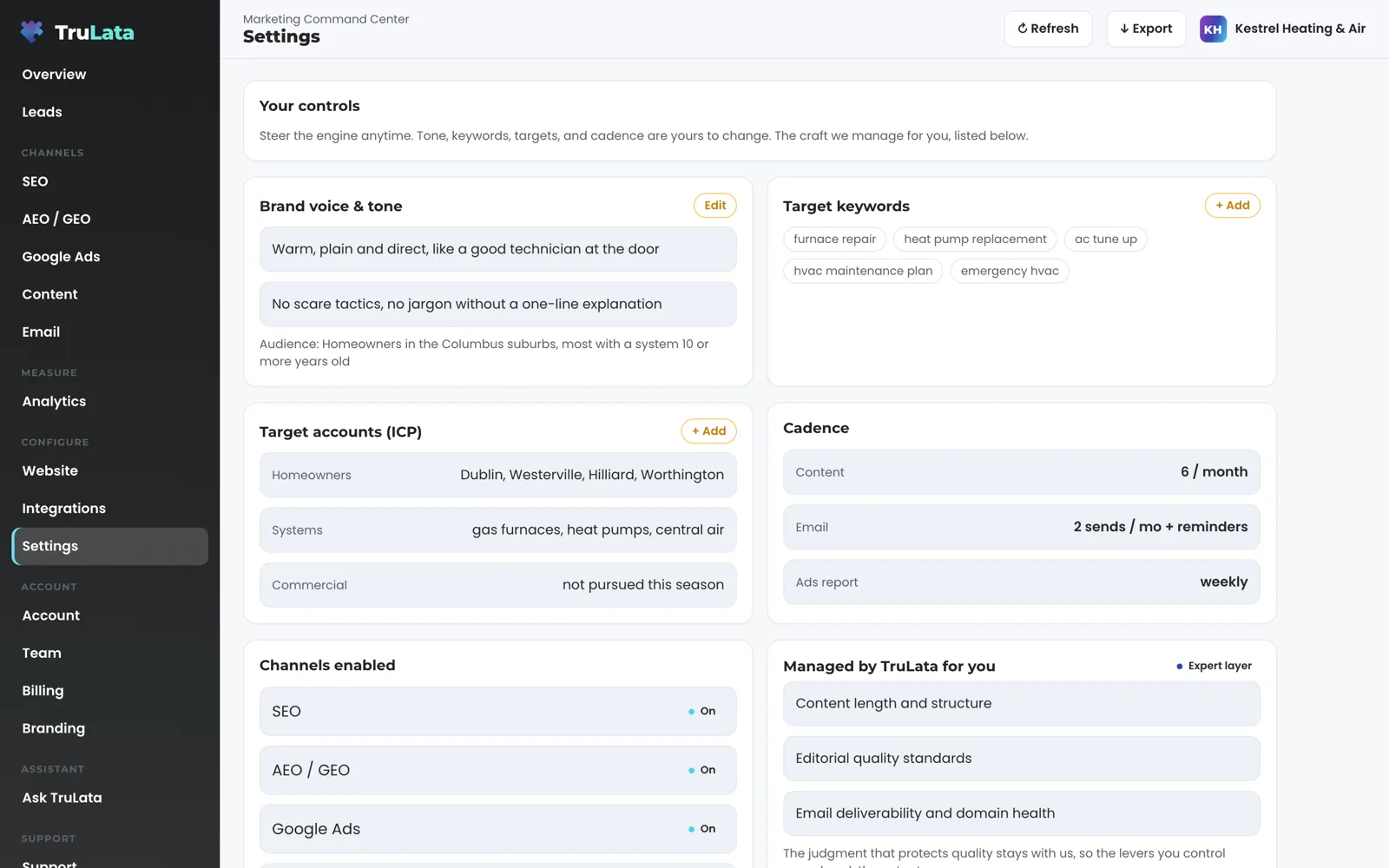Select the Settings sidebar item
Viewport: 1389px width, 868px height.
click(109, 546)
